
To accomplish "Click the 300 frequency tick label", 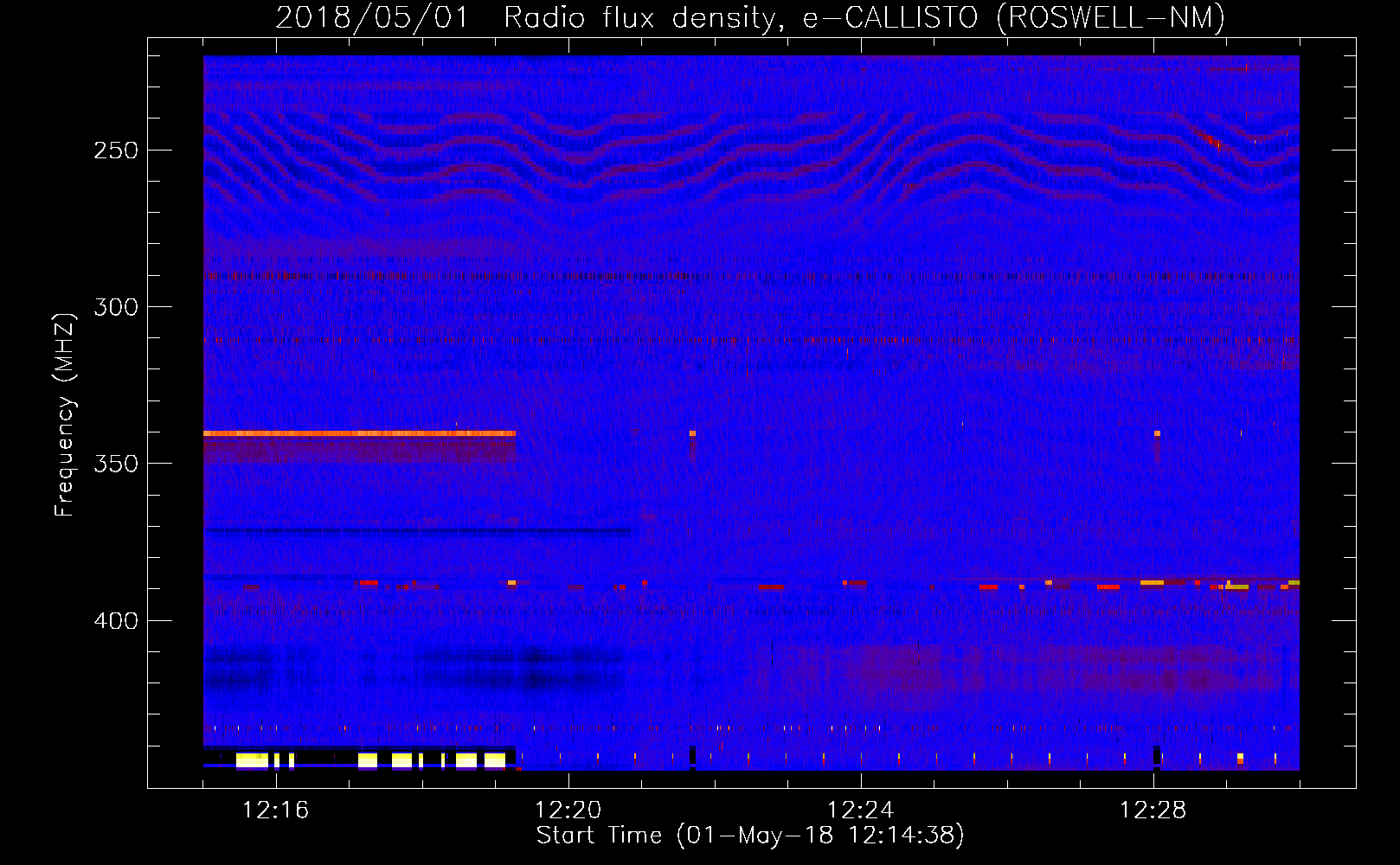I will [116, 307].
